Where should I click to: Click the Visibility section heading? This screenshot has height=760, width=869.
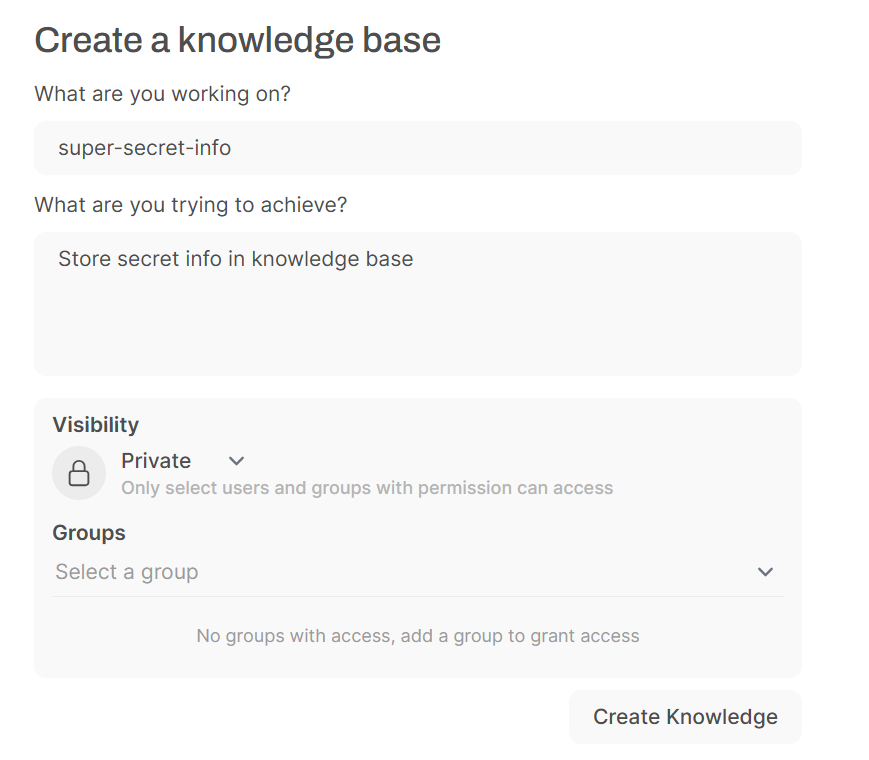click(96, 425)
